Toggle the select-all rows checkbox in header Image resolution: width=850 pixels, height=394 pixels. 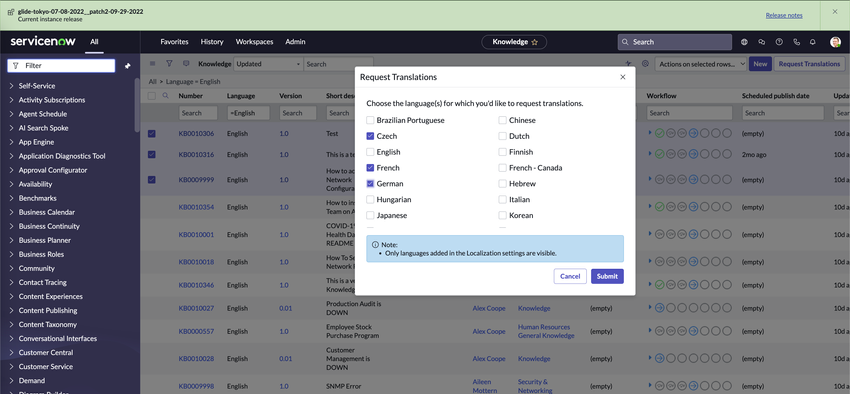pos(152,96)
